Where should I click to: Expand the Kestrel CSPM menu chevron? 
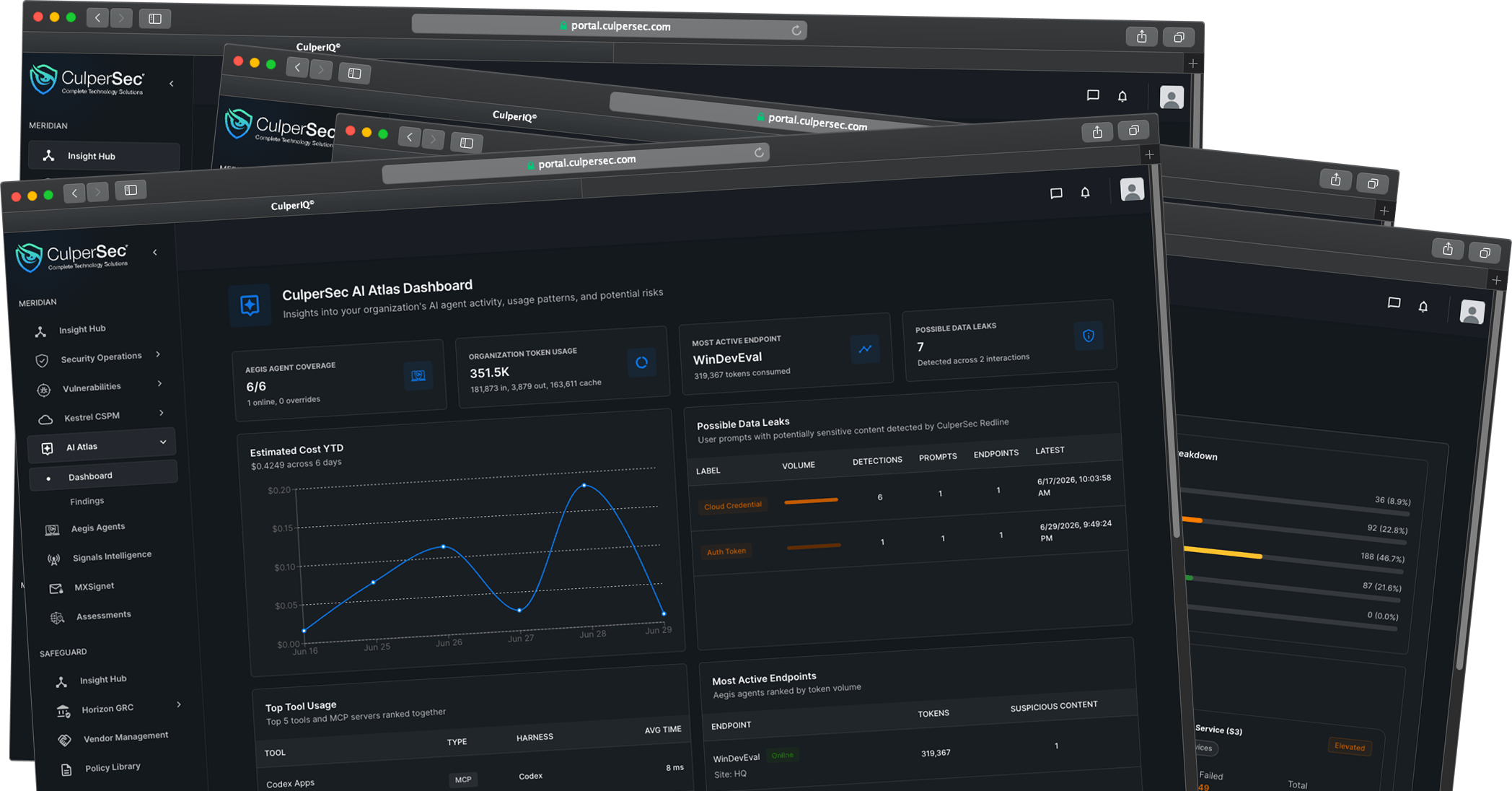tap(162, 413)
